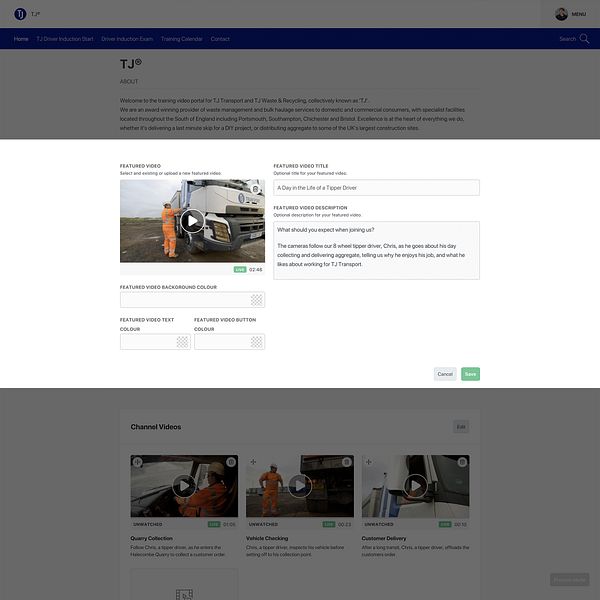600x600 pixels.
Task: Open the user avatar menu
Action: point(561,14)
